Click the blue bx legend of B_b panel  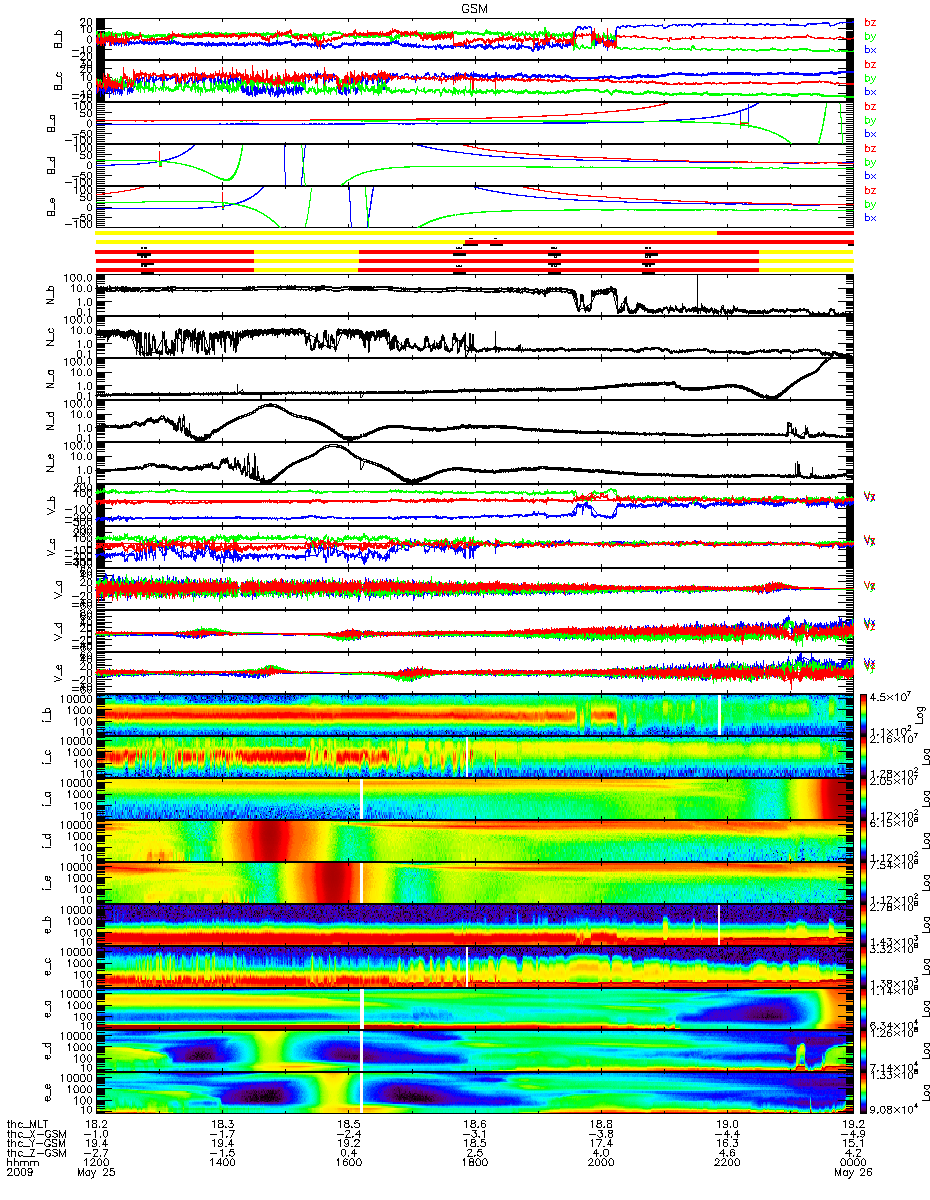coord(870,50)
